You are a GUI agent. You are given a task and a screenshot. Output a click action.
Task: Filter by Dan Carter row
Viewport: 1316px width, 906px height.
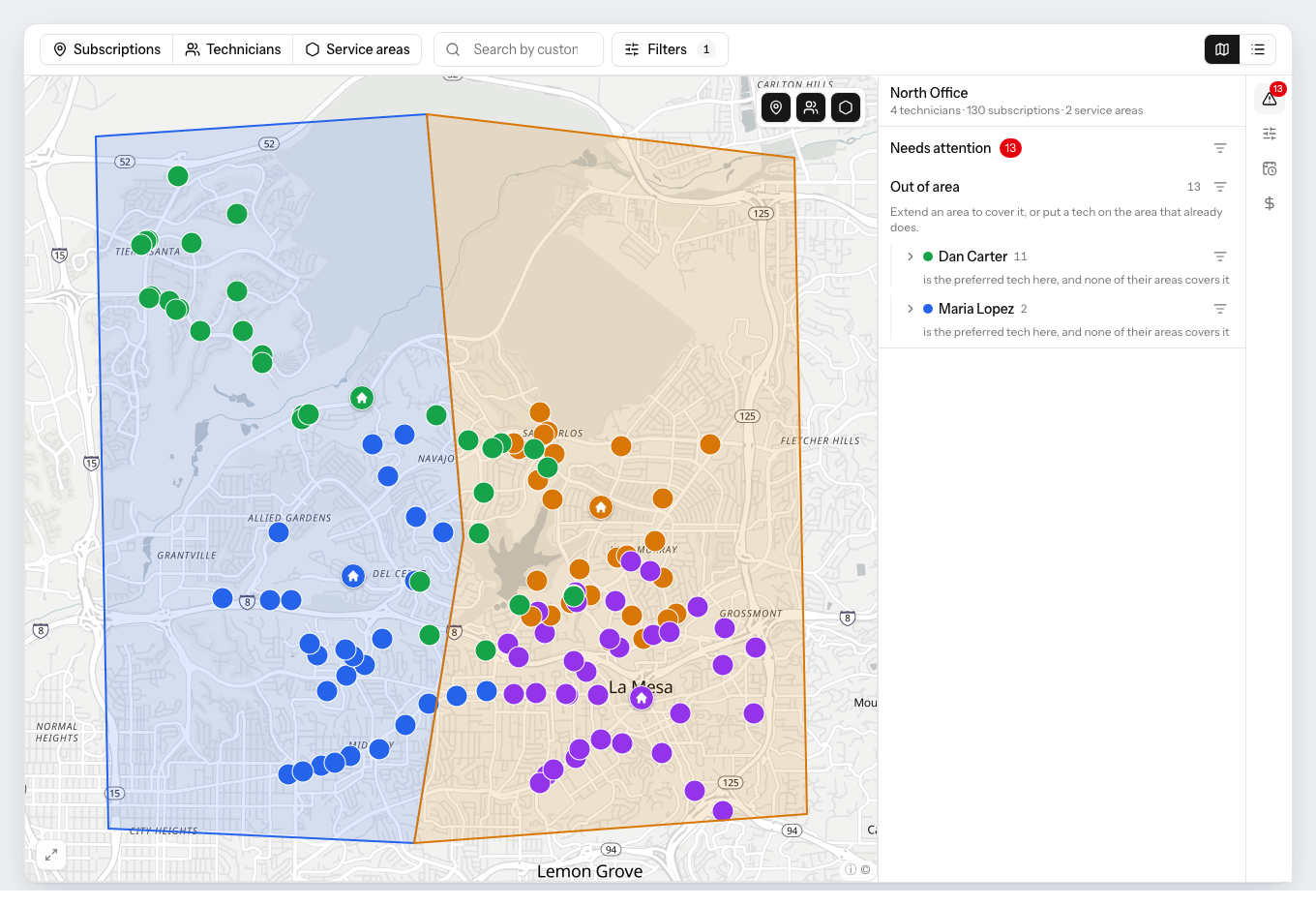[x=1220, y=257]
